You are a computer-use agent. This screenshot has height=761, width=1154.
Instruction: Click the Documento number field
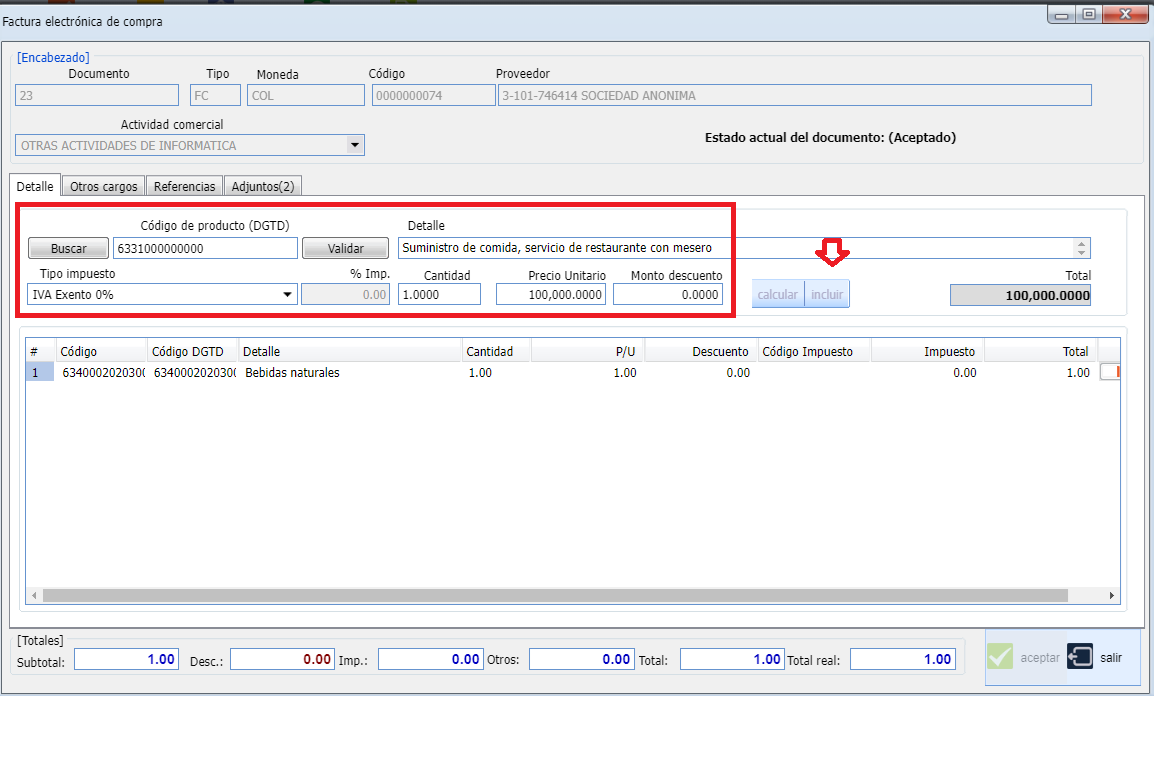97,95
